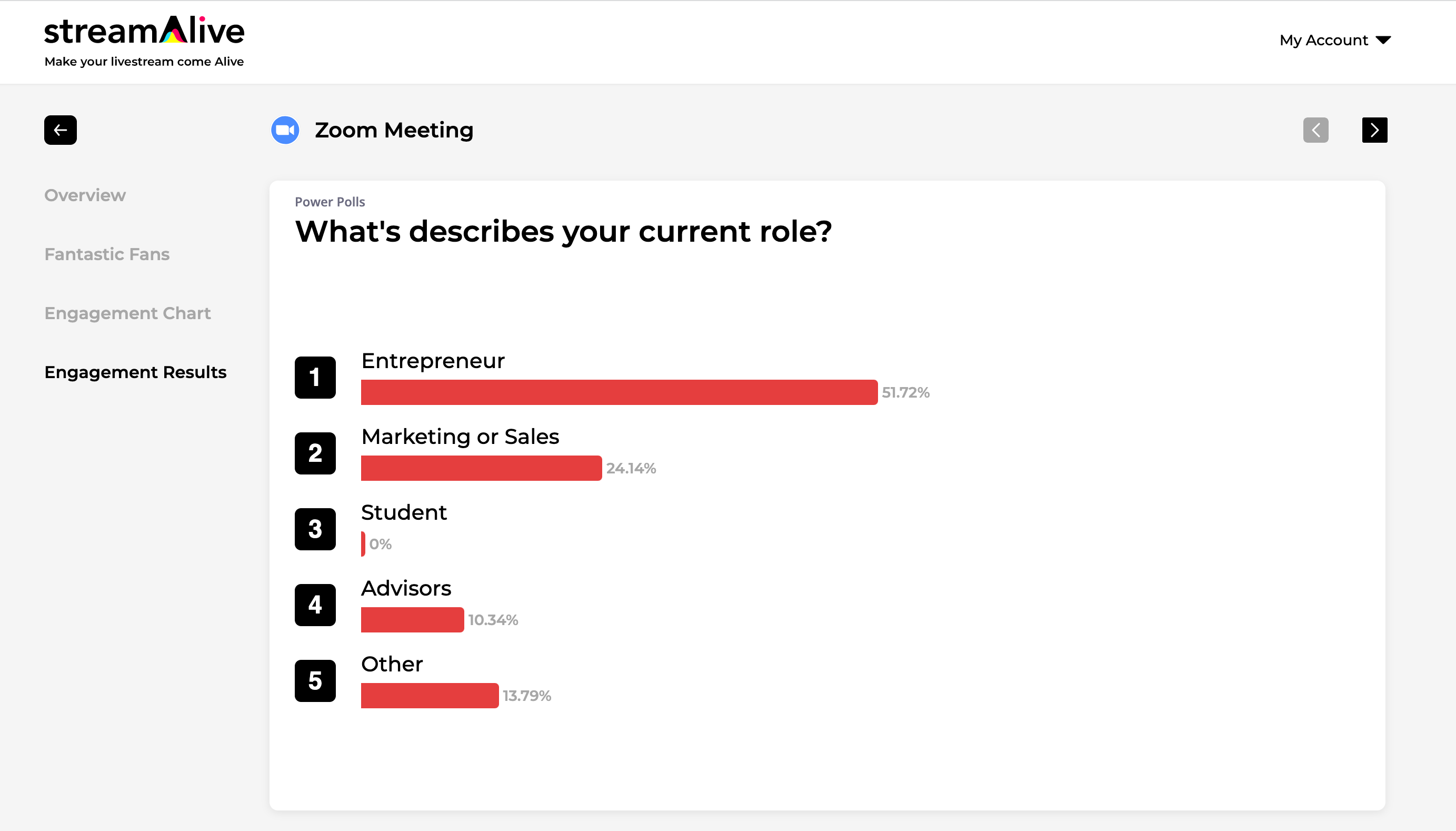Screen dimensions: 1456x831
Task: Select the number 5 badge
Action: (315, 681)
